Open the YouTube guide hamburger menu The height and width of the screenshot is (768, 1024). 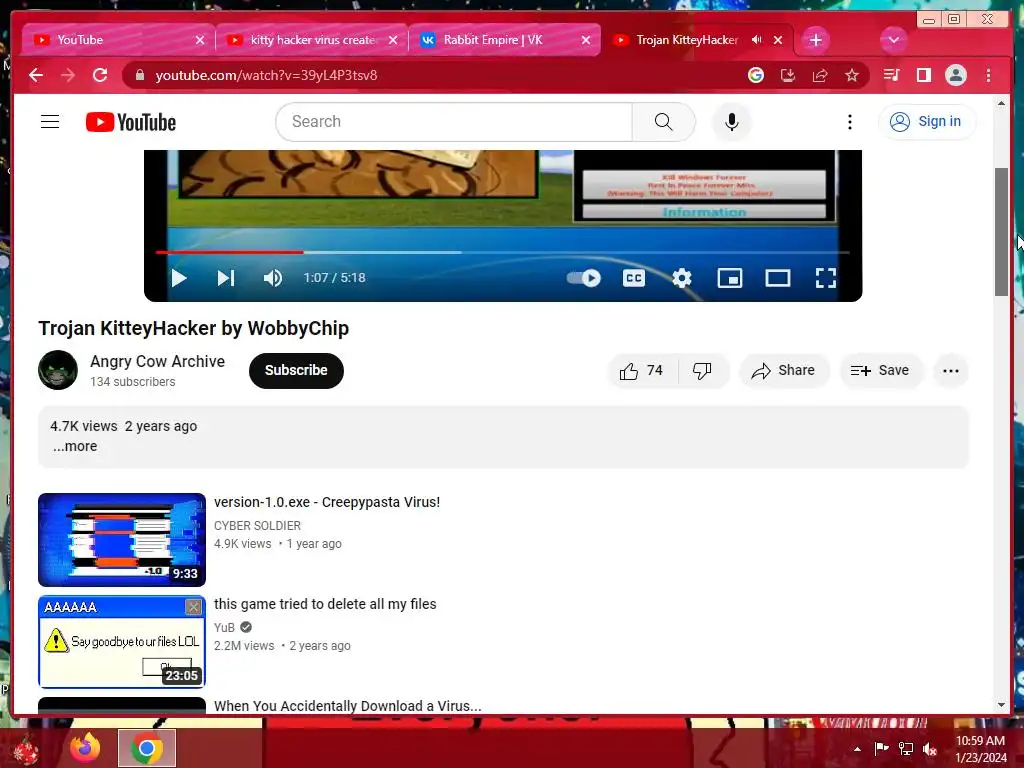coord(50,121)
